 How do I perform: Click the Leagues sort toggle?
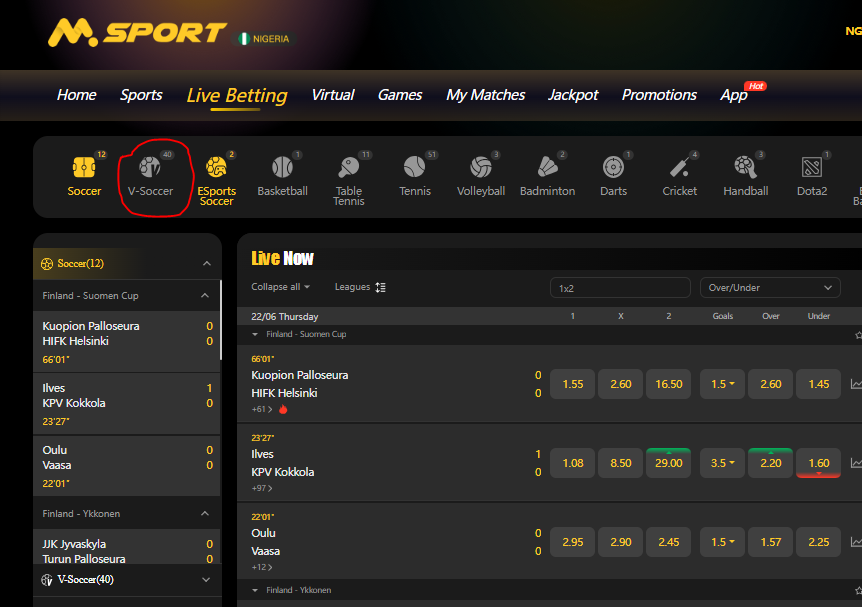click(x=360, y=287)
